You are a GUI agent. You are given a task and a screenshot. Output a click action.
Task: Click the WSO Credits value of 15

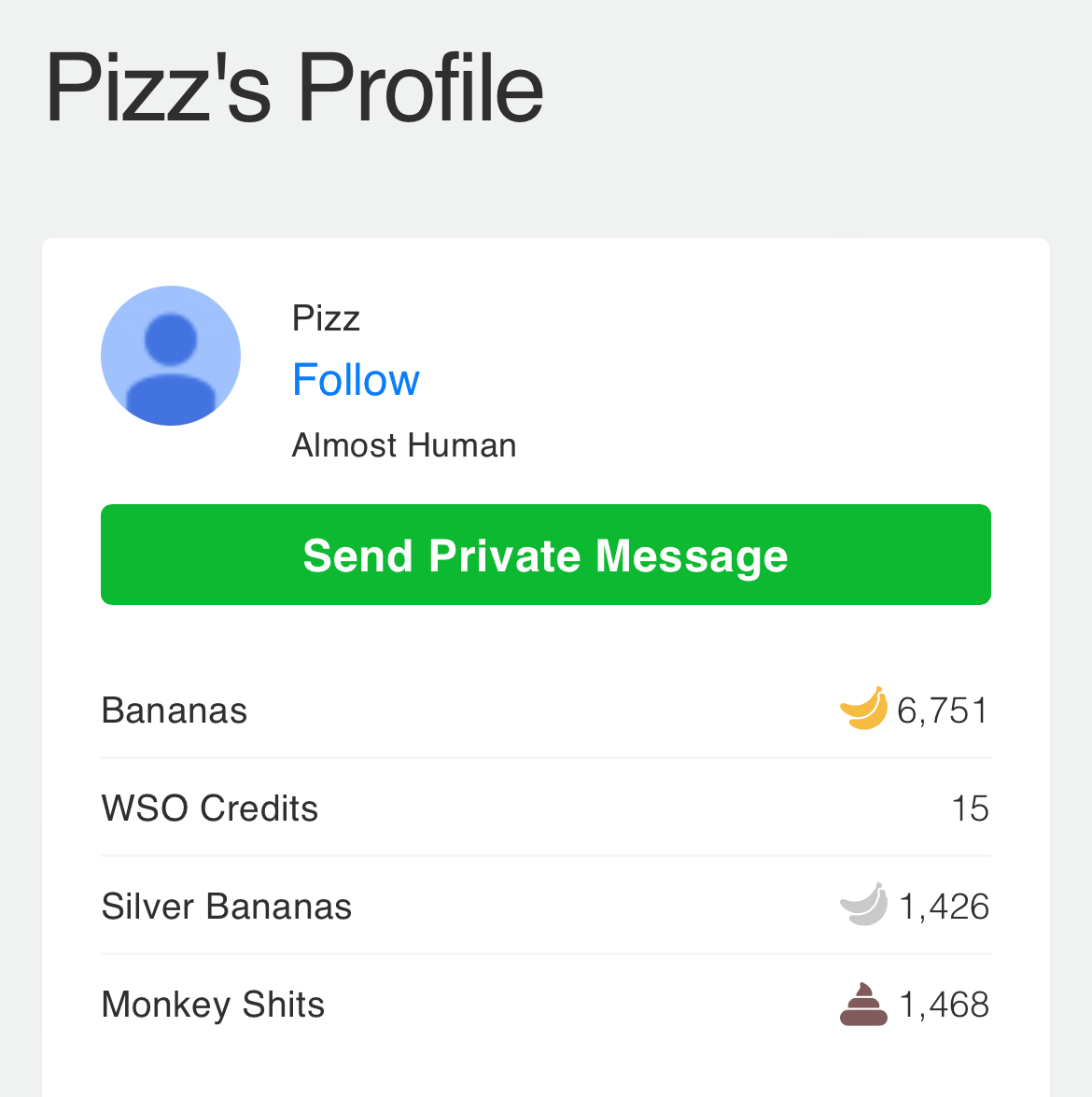970,809
